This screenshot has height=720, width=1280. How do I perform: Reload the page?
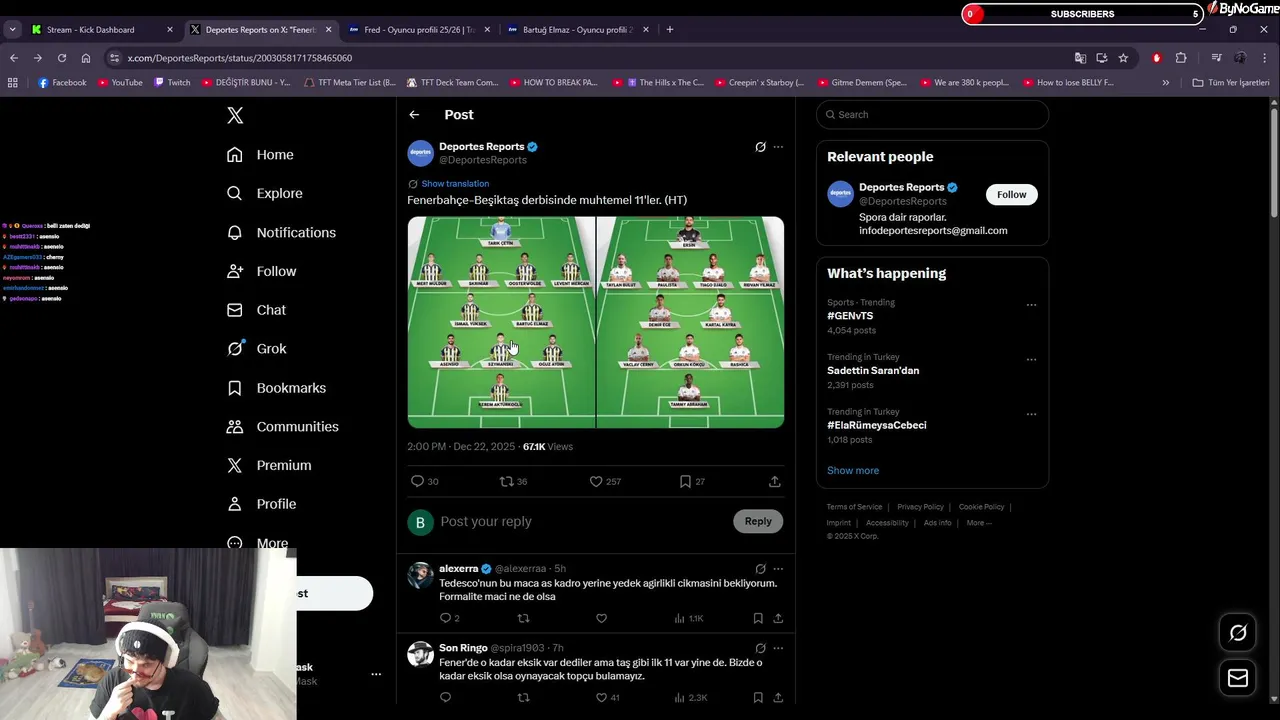pos(62,58)
